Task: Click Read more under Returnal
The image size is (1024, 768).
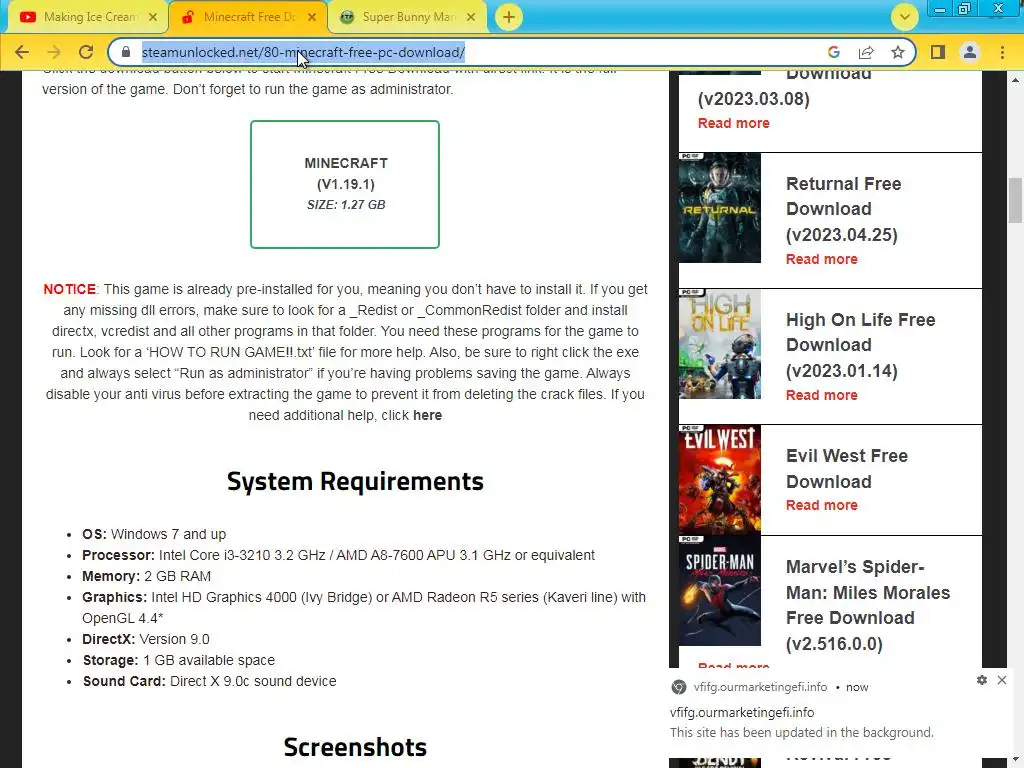Action: 822,259
